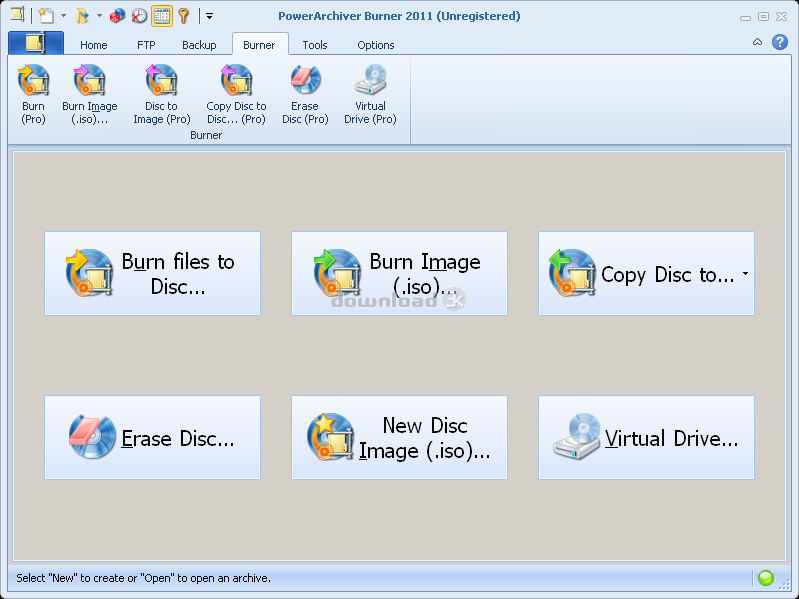Open the help question mark icon
799x599 pixels.
(x=780, y=42)
